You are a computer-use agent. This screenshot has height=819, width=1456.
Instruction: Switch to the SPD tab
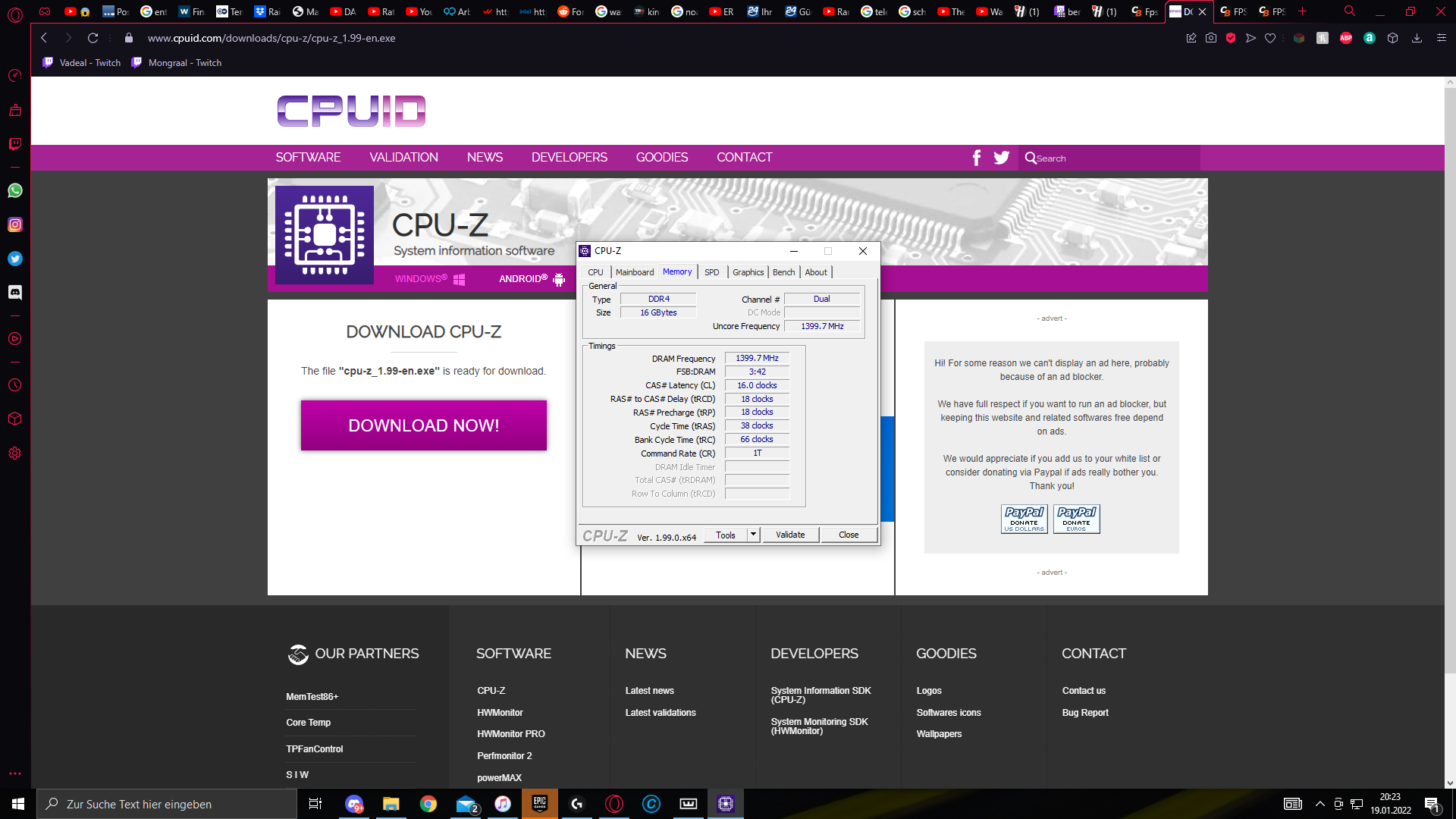point(711,272)
